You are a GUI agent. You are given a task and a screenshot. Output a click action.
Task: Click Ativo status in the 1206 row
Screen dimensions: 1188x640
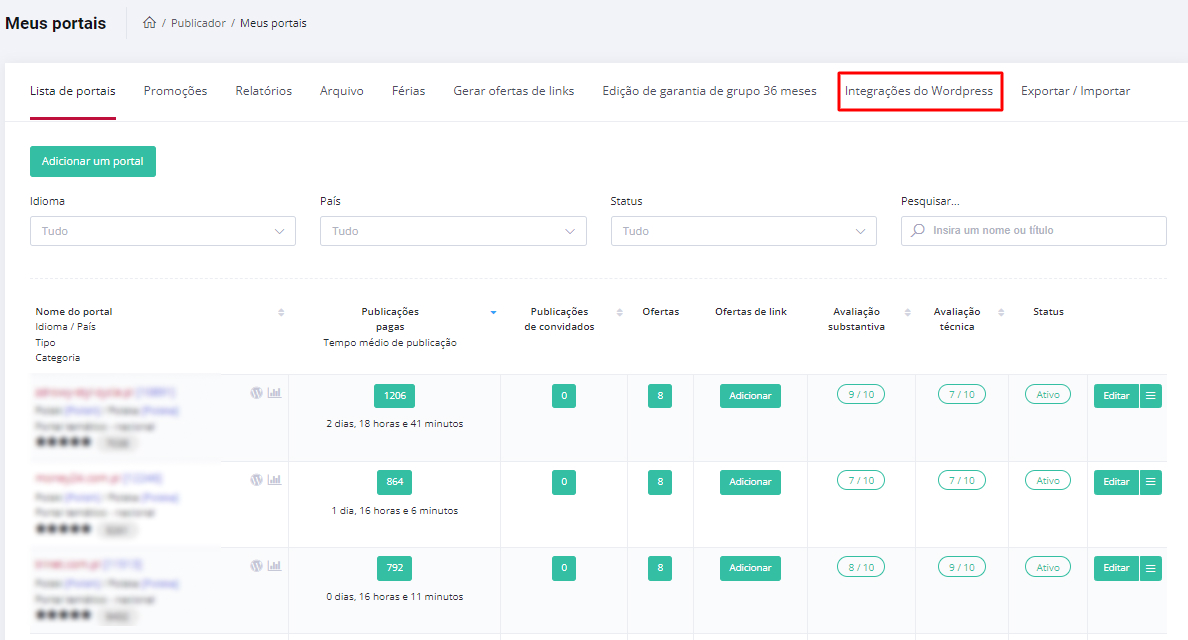click(1048, 395)
